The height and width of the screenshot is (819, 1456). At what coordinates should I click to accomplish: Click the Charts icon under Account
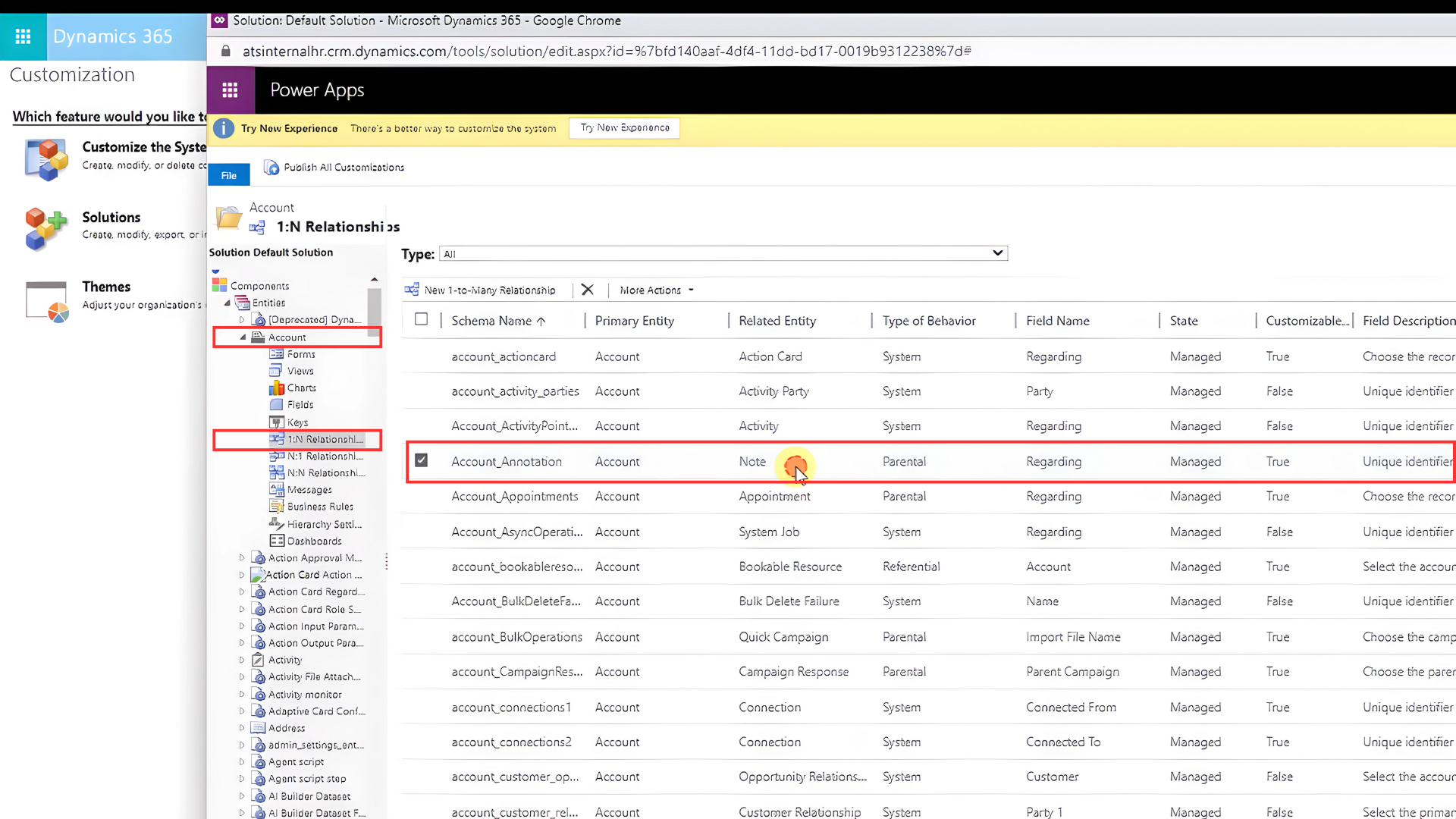tap(277, 388)
